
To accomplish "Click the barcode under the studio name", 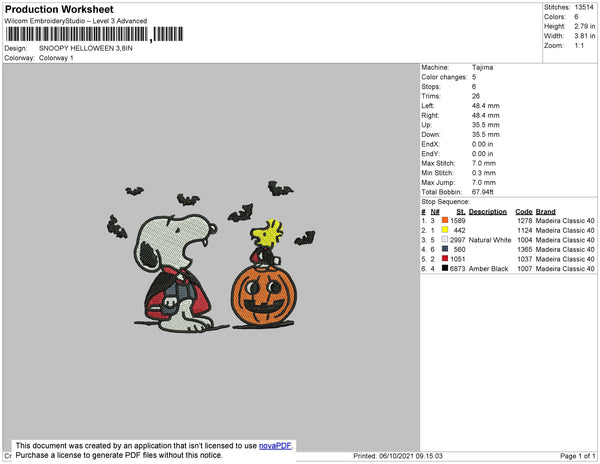I will [x=94, y=34].
